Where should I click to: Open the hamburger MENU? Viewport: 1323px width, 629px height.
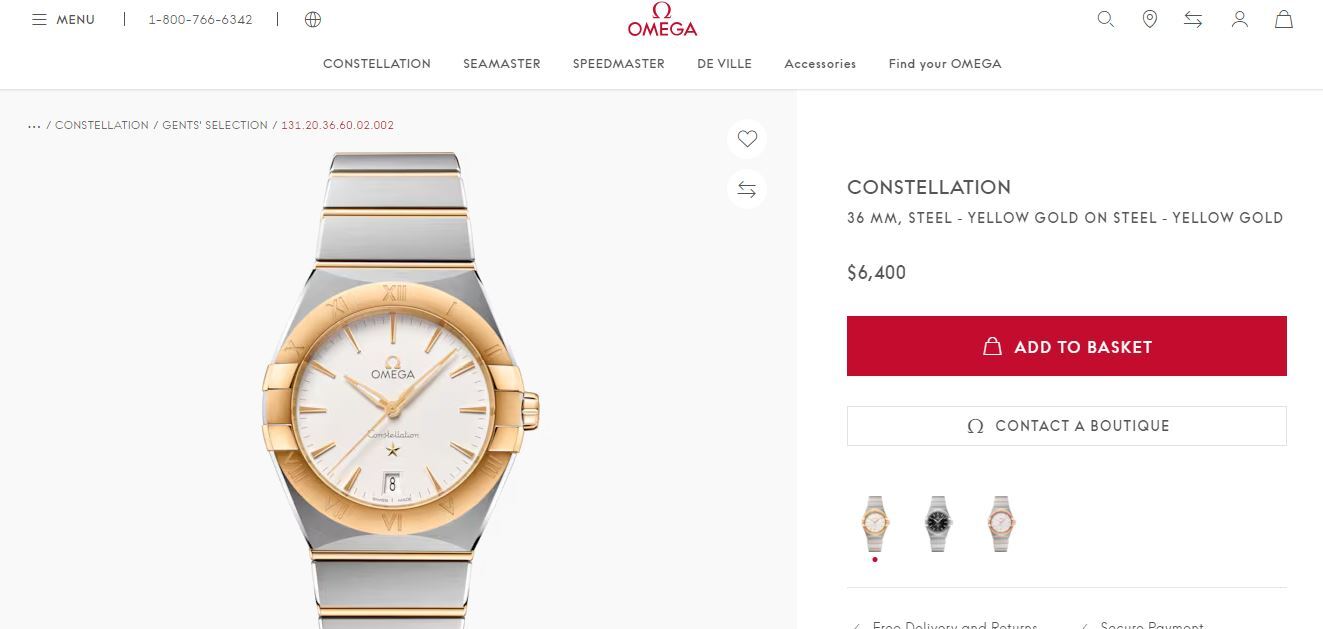[63, 19]
